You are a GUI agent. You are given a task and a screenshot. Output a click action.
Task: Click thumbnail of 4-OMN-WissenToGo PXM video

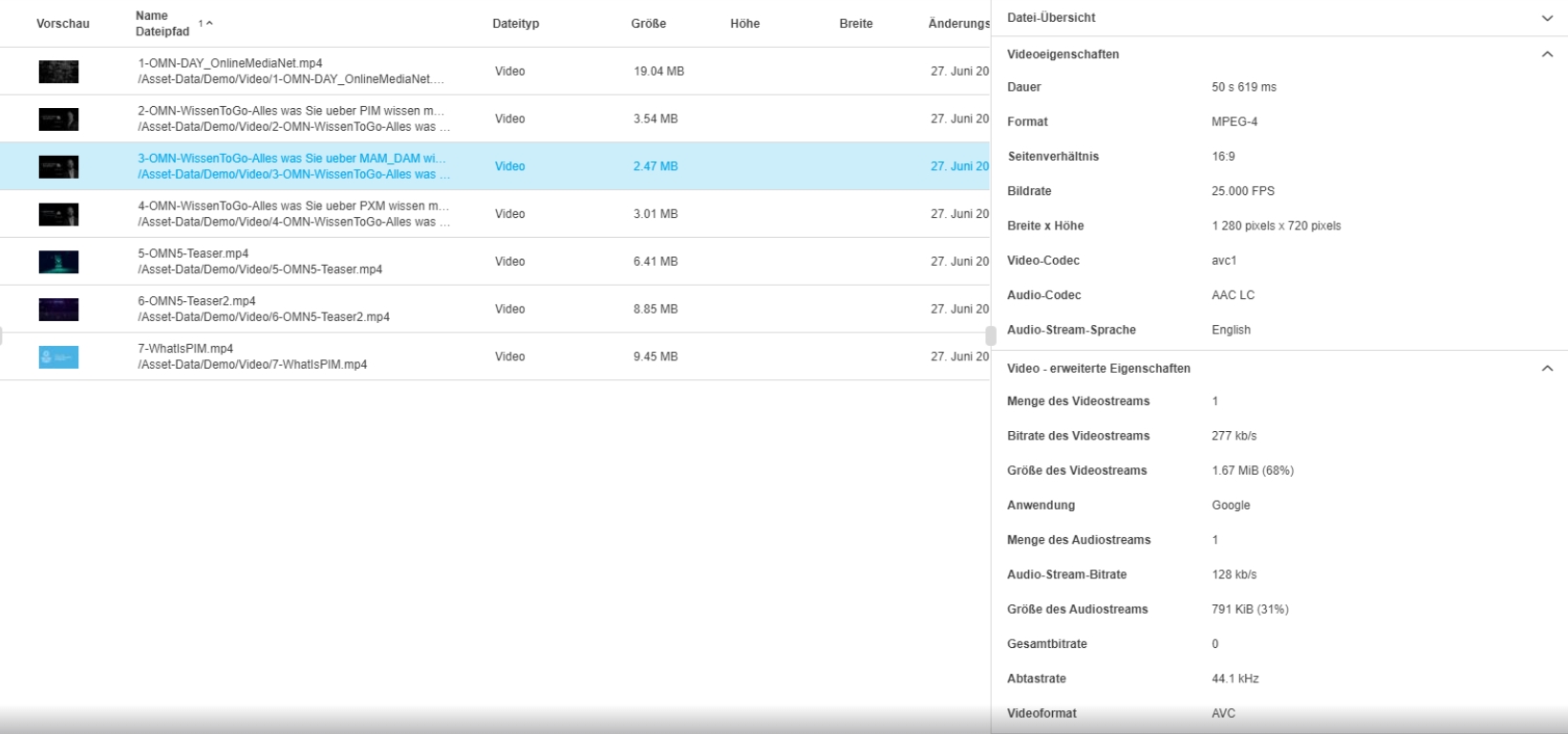click(58, 215)
